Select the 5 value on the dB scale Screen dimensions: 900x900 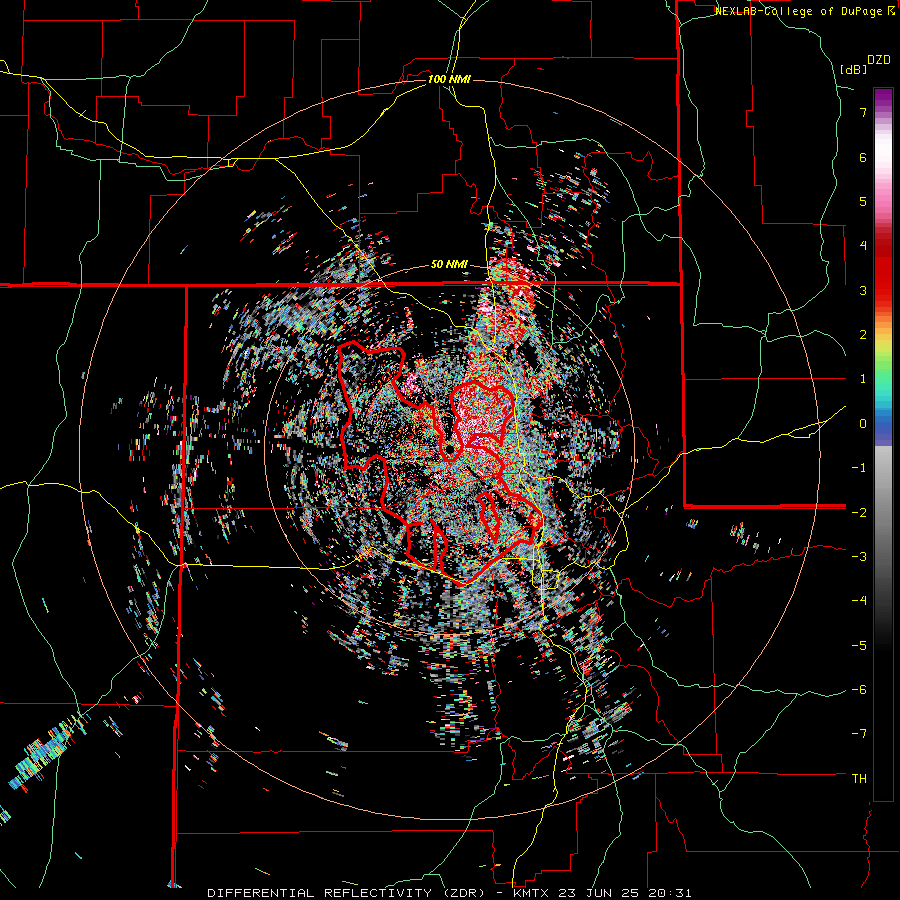pyautogui.click(x=863, y=201)
